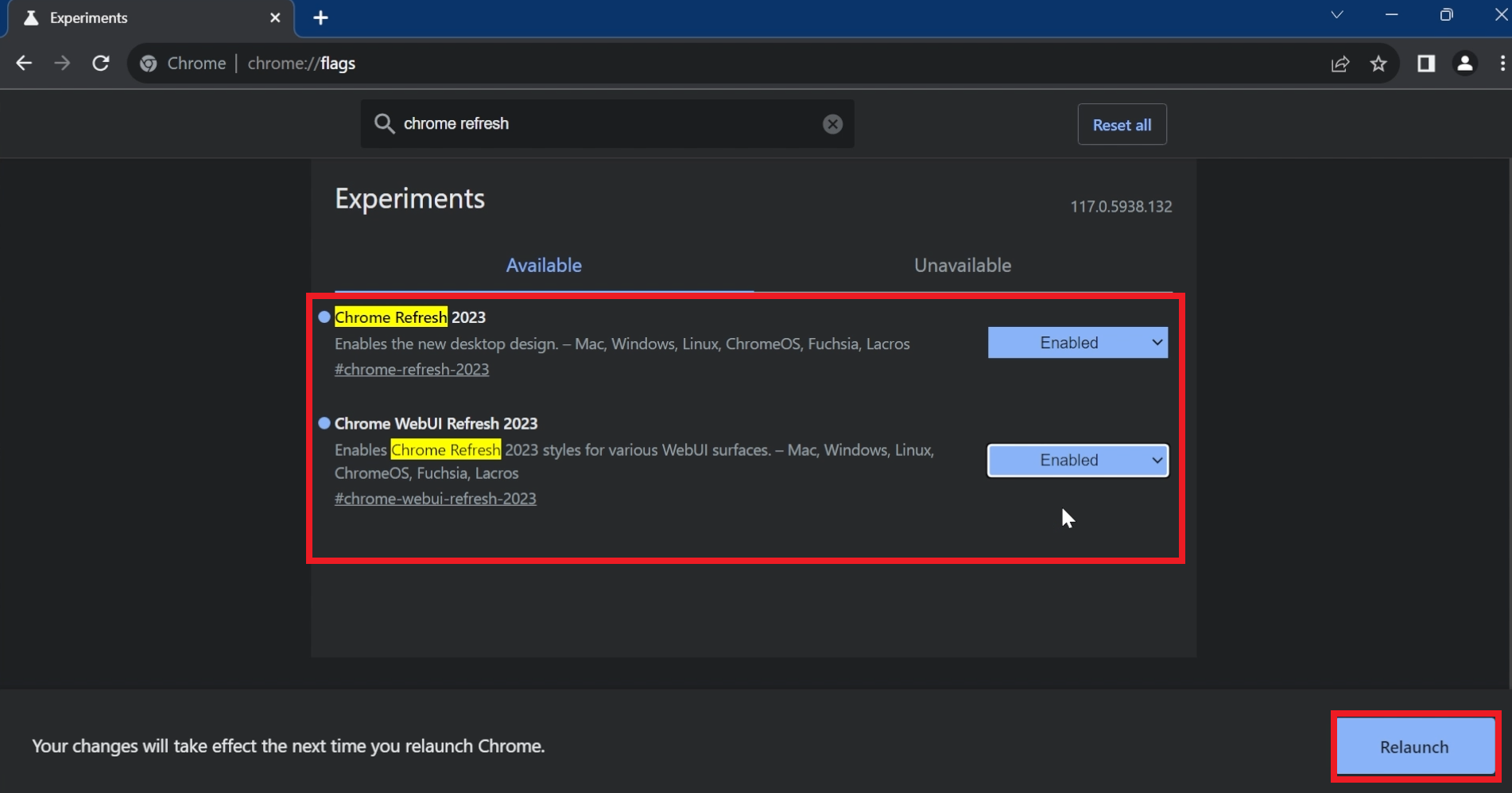Bookmark the page via the star icon

1379,64
